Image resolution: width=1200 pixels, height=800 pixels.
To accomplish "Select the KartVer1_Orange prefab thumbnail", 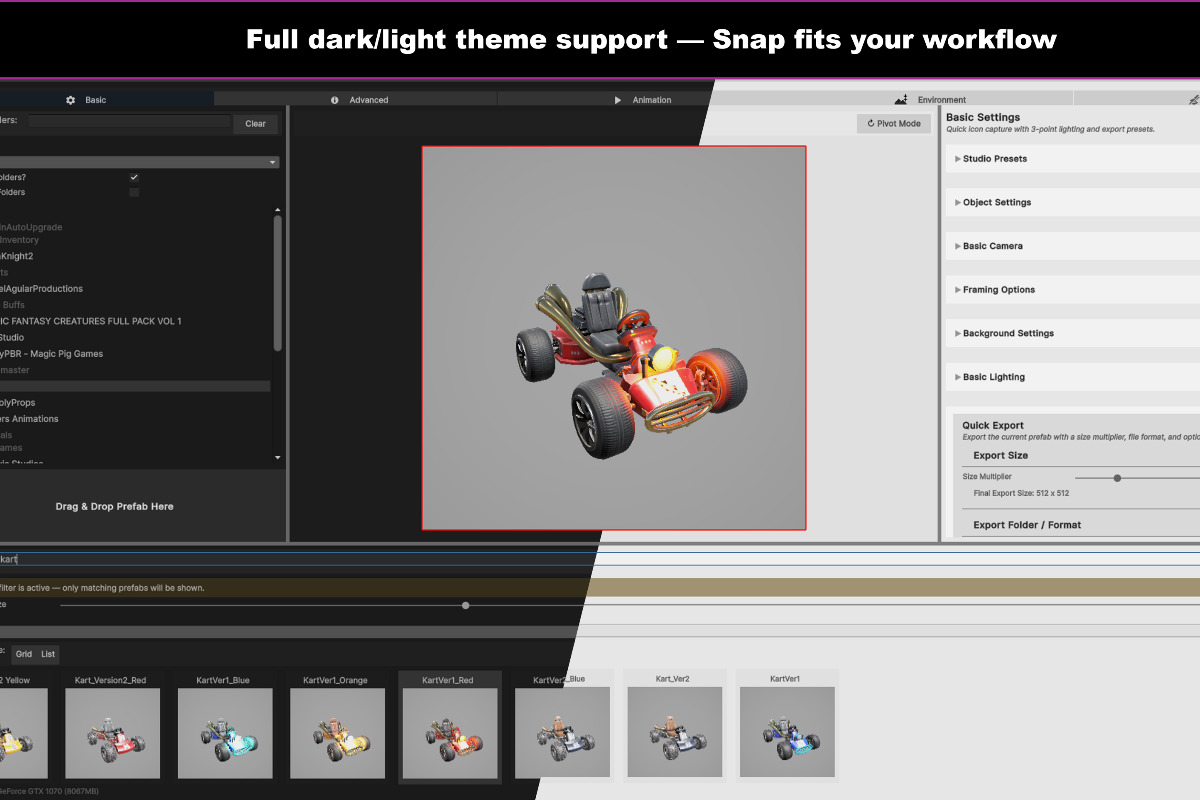I will [x=335, y=725].
